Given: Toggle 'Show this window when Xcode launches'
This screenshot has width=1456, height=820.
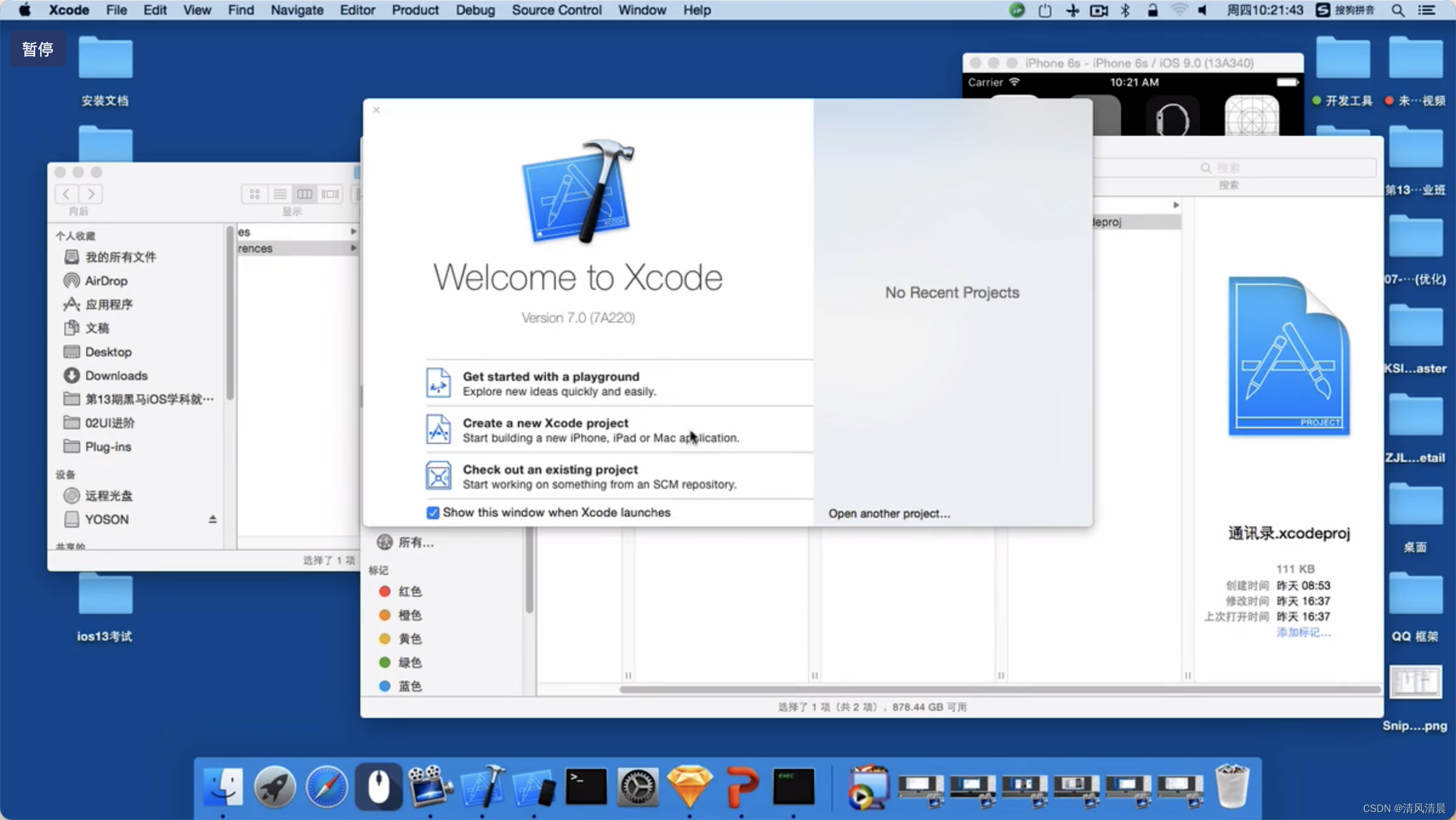Looking at the screenshot, I should point(431,512).
